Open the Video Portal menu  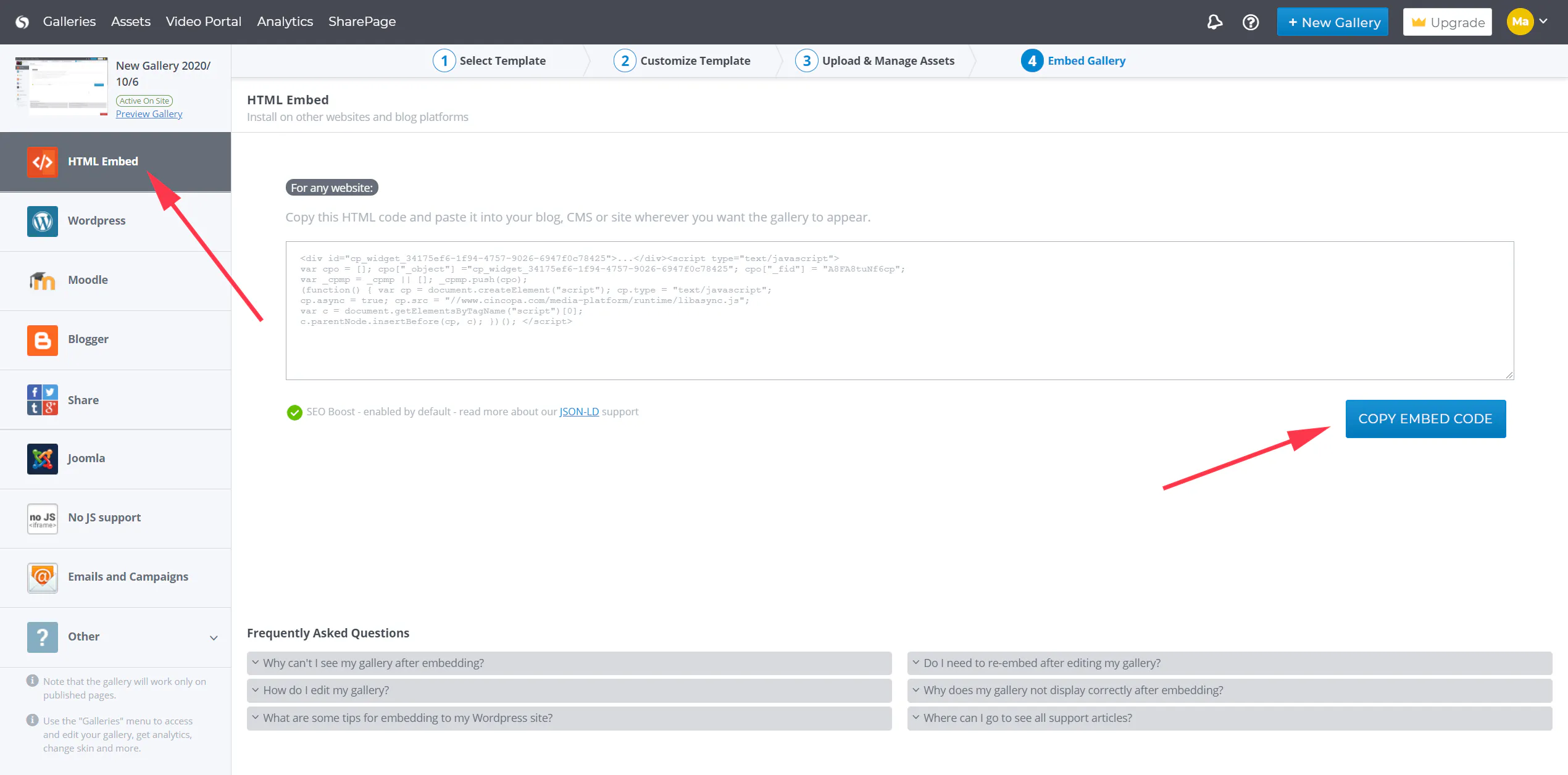[204, 22]
